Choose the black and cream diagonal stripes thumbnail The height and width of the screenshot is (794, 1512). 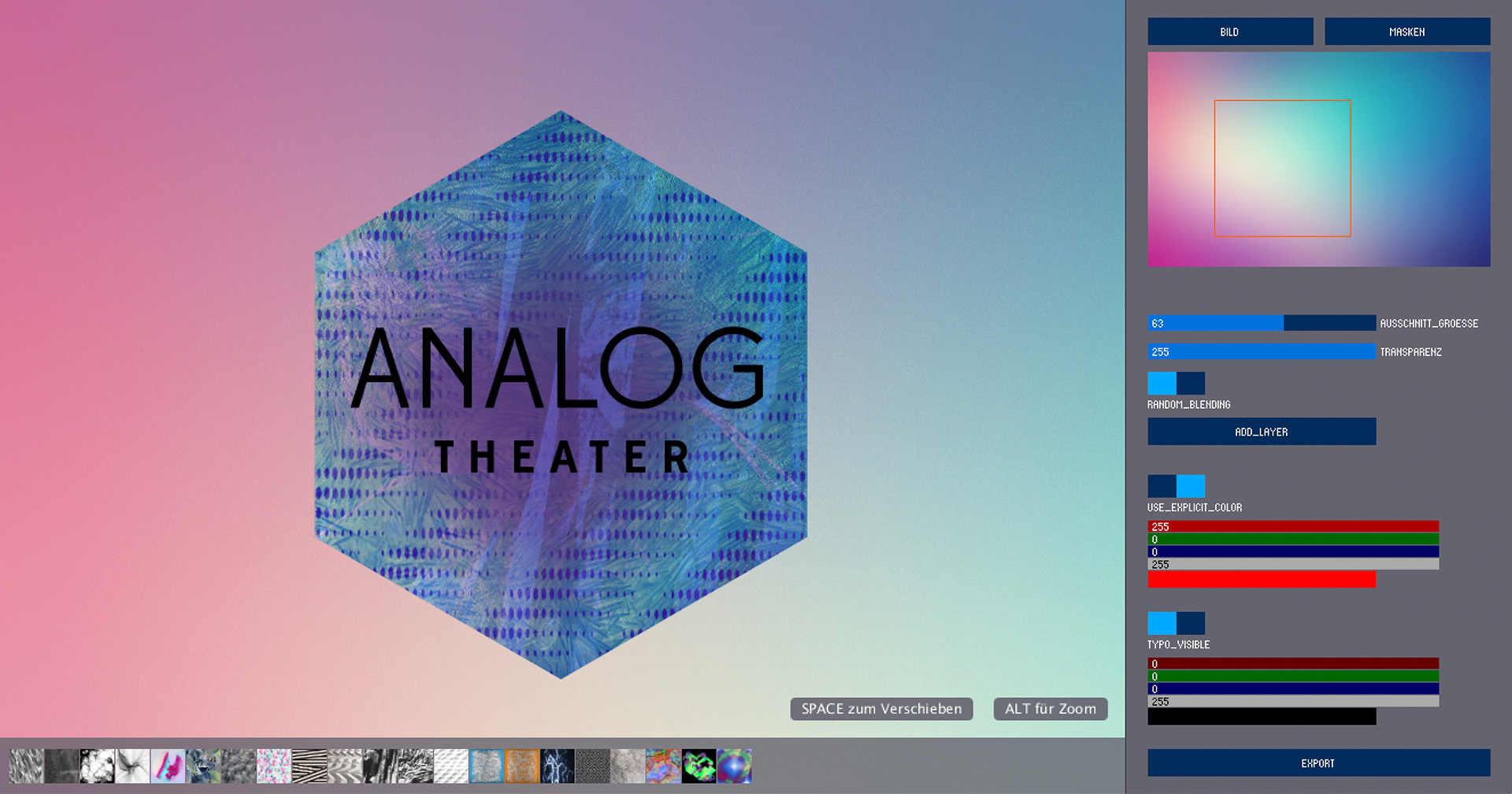coord(310,766)
